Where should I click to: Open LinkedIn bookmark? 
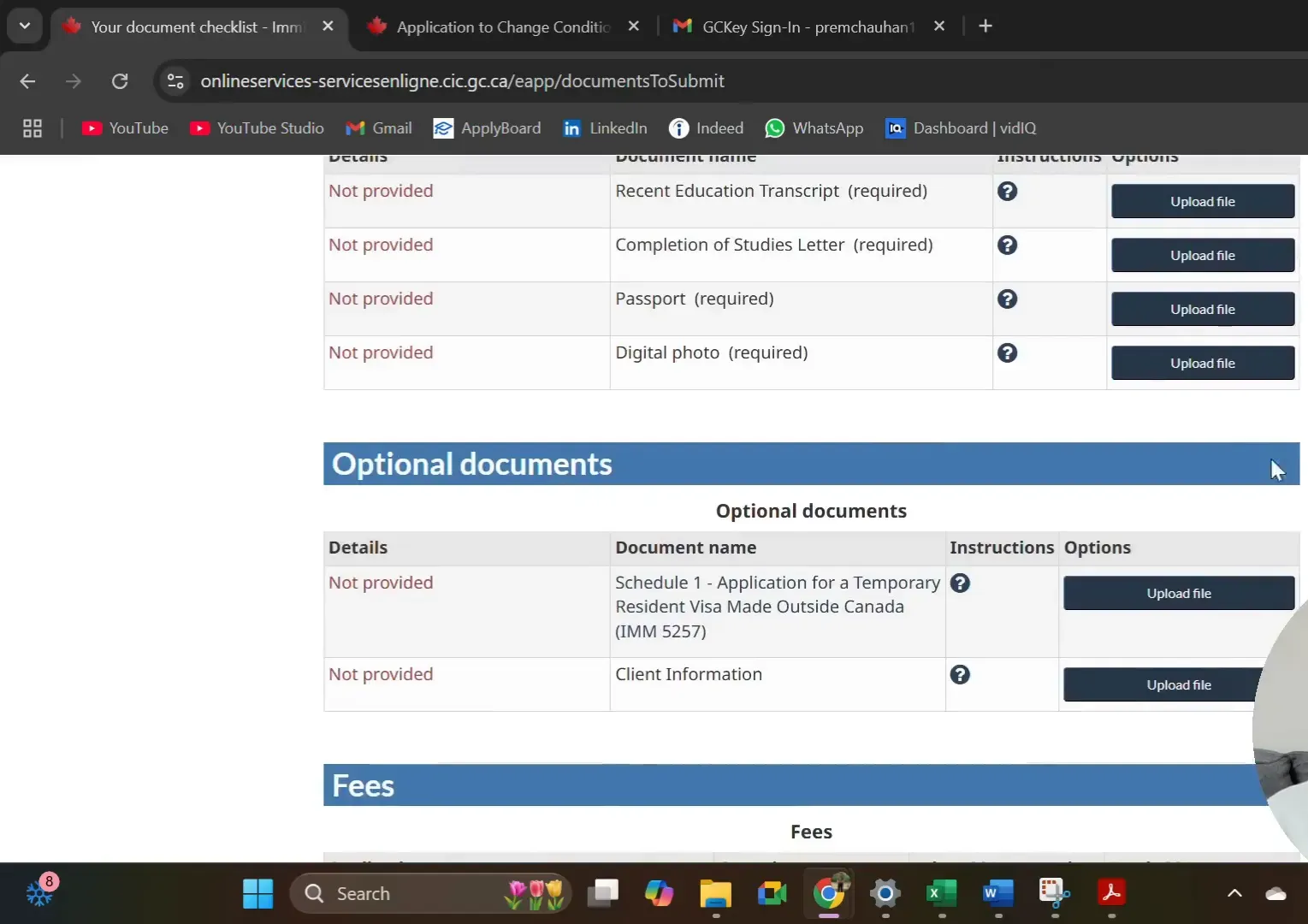click(x=605, y=128)
